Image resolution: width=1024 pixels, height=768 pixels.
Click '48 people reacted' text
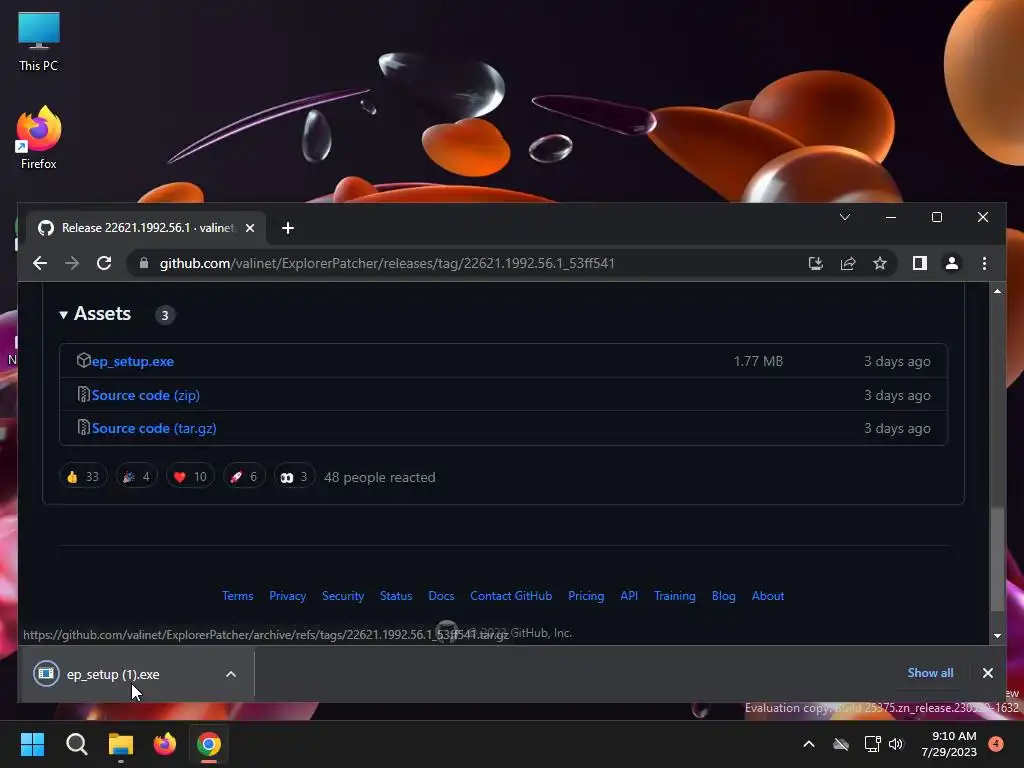[379, 477]
